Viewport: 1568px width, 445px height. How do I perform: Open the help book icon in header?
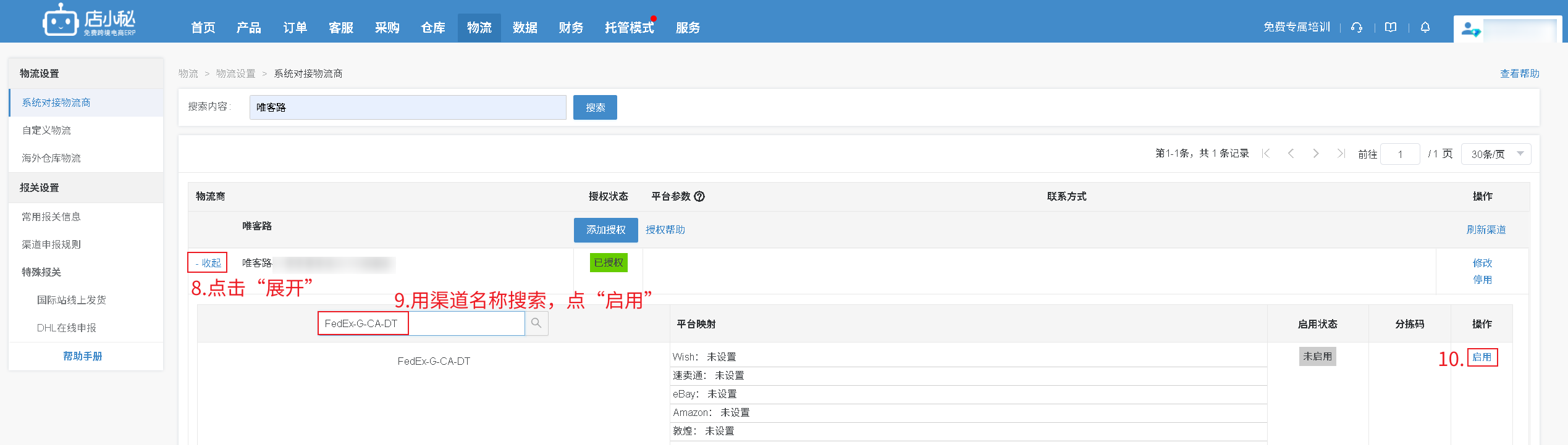tap(1391, 27)
